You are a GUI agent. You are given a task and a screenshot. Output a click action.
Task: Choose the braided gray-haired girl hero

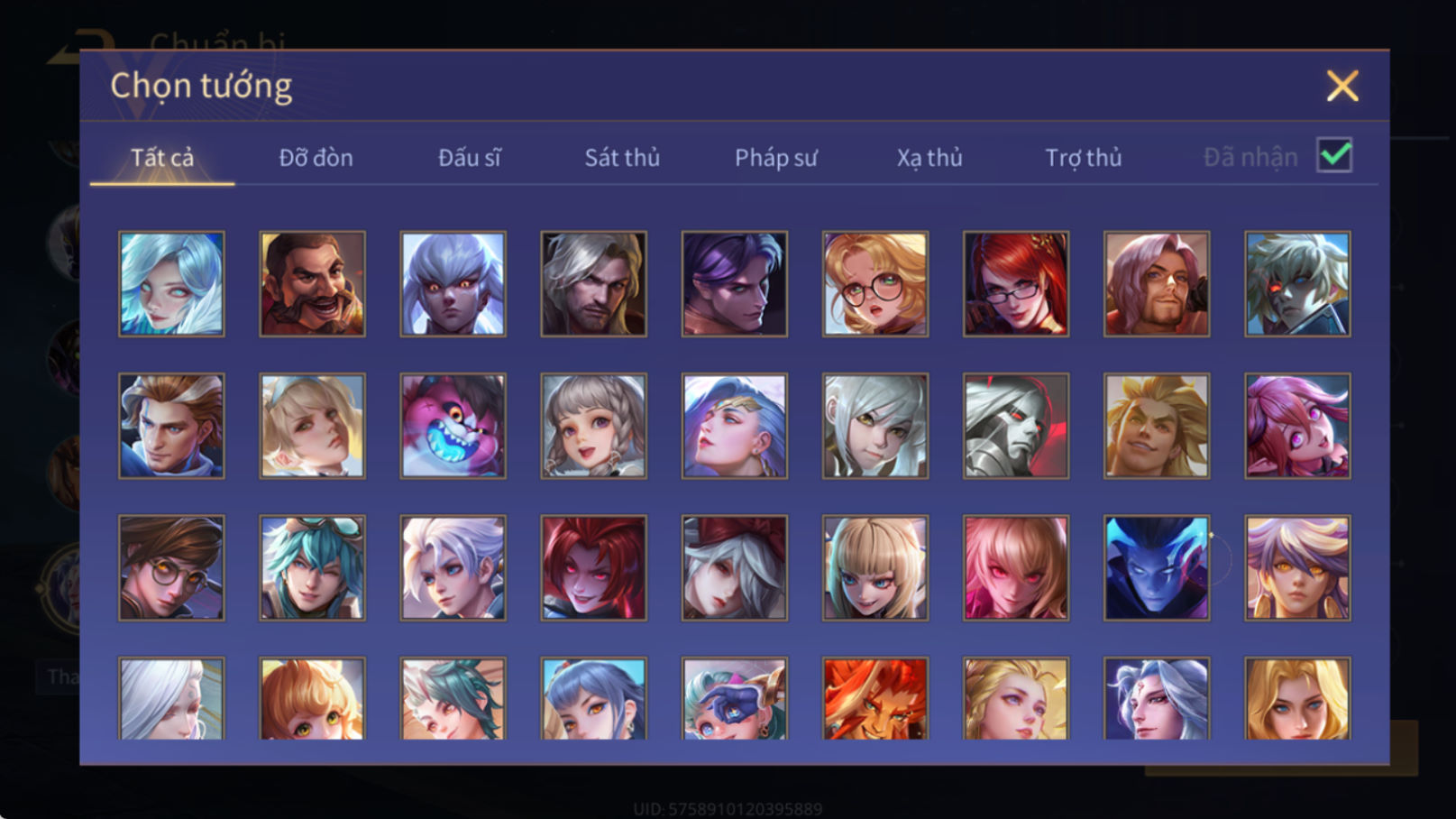594,426
